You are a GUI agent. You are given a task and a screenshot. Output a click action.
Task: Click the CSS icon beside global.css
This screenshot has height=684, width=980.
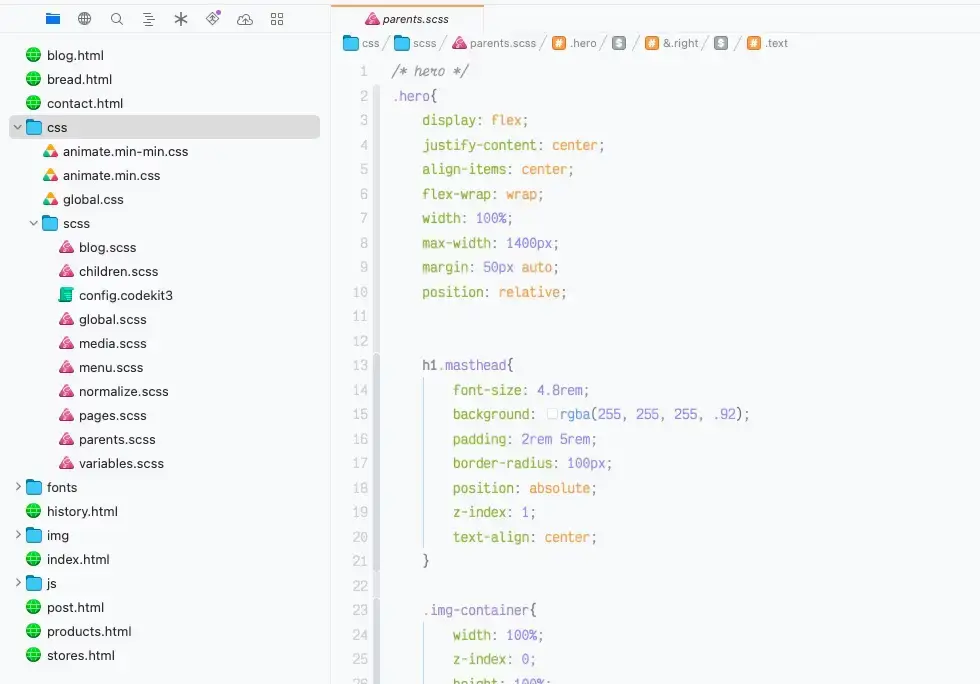click(50, 199)
